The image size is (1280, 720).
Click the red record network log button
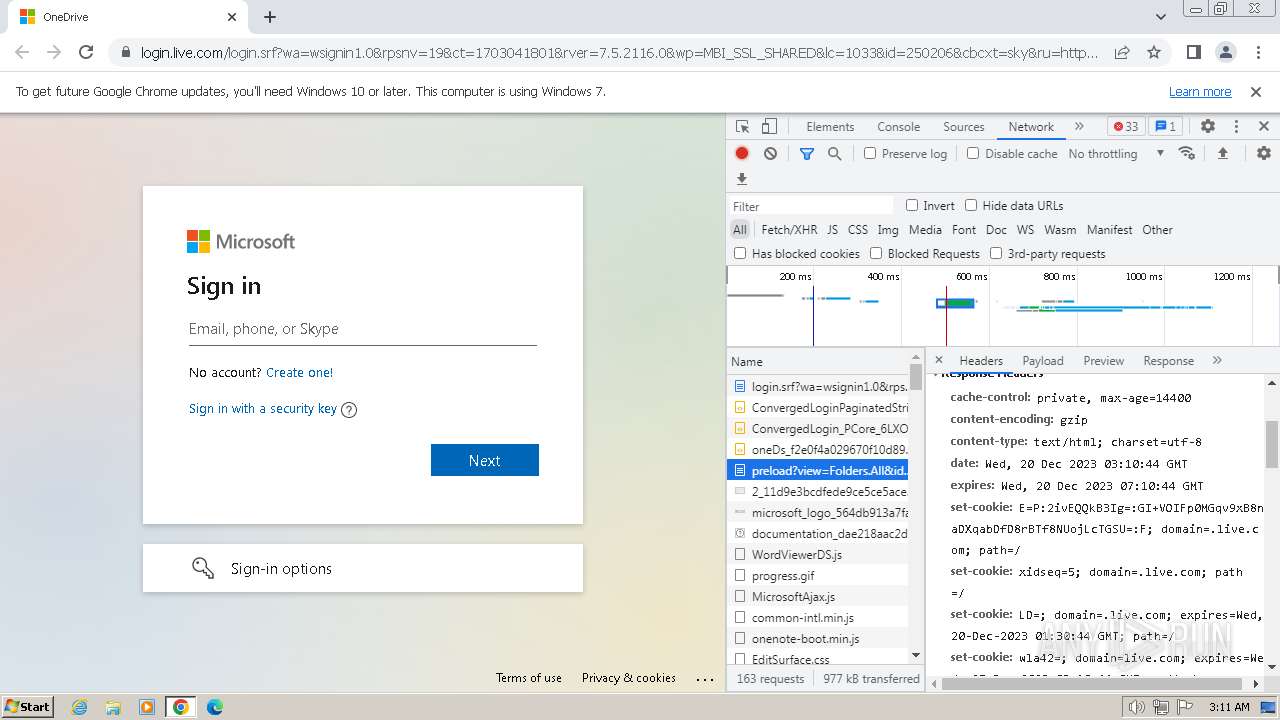coord(742,153)
